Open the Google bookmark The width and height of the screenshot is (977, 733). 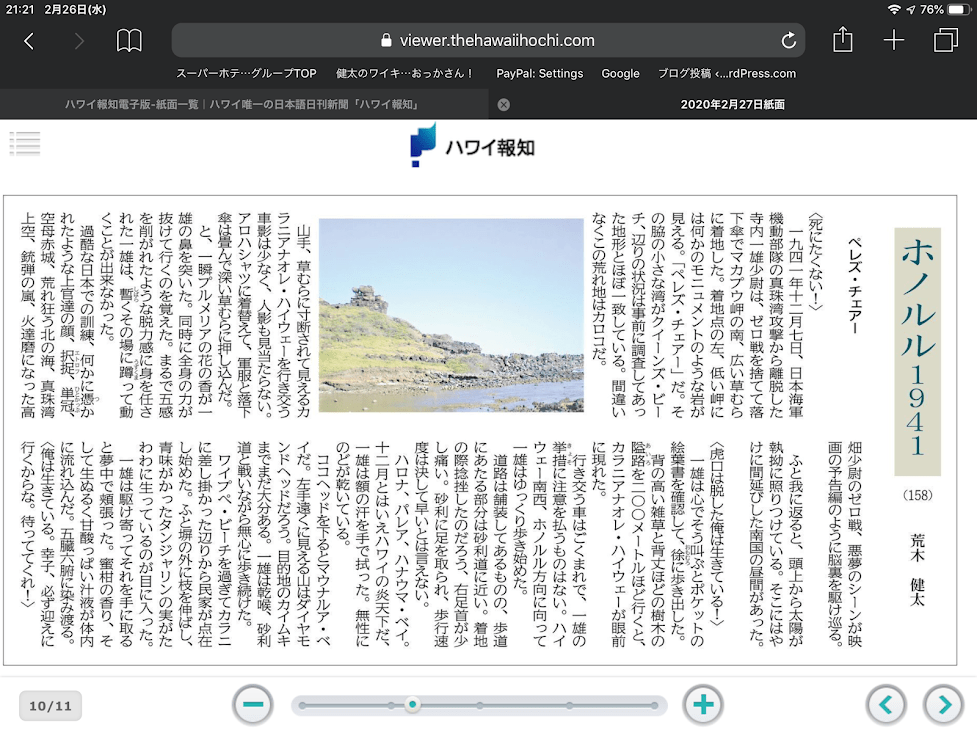pyautogui.click(x=620, y=73)
